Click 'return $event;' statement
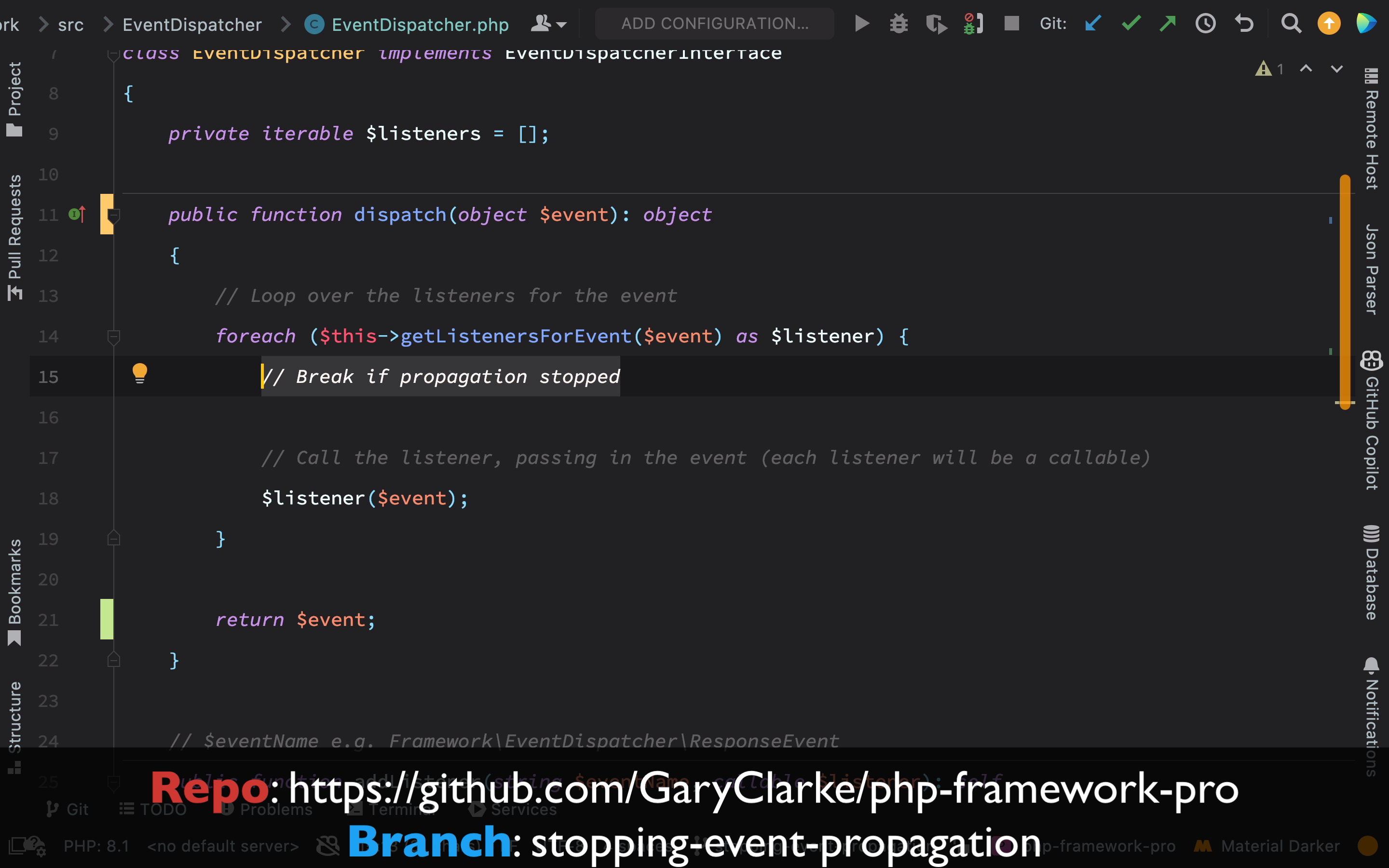The image size is (1389, 868). pos(296,620)
